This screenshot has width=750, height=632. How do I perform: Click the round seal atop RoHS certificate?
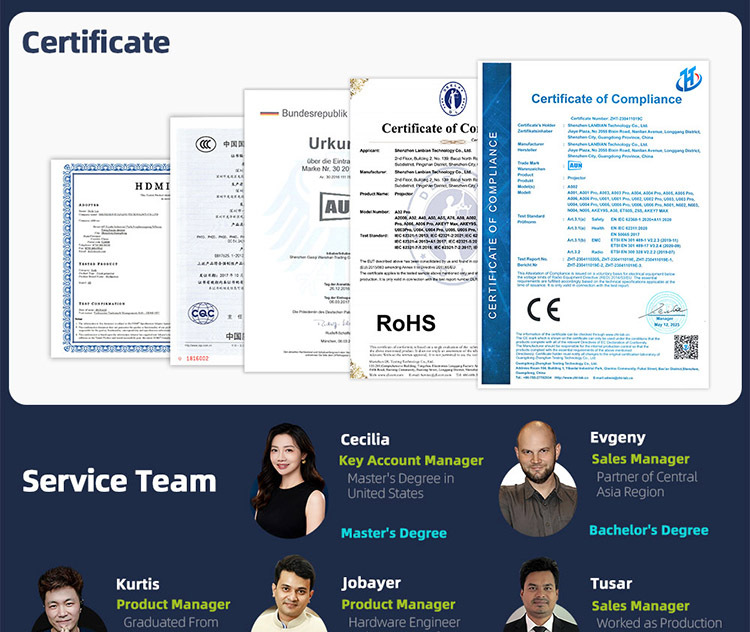pyautogui.click(x=453, y=98)
